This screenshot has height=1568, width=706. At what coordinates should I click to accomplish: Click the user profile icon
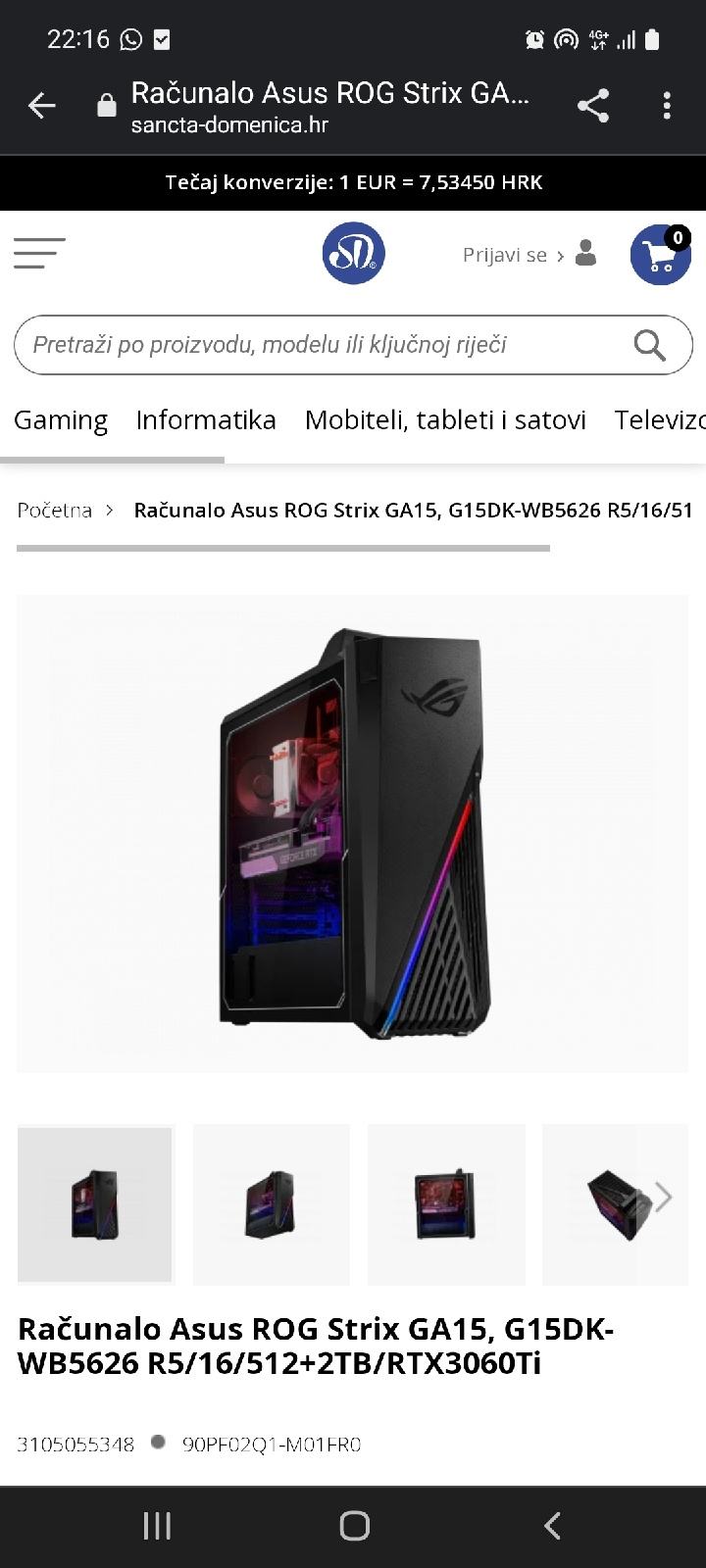pyautogui.click(x=585, y=254)
